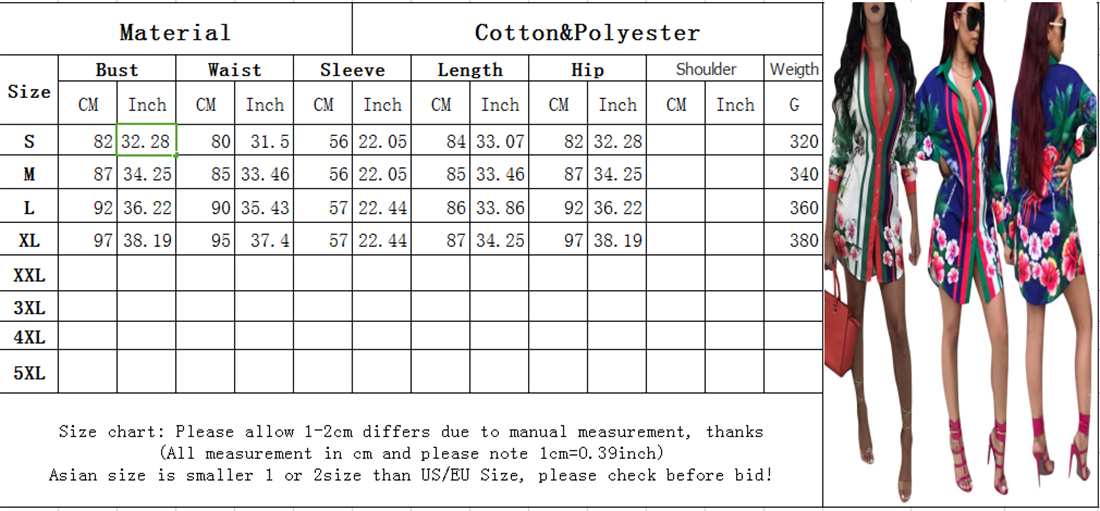Select the Shoulder header cell
This screenshot has width=1100, height=511.
[705, 69]
